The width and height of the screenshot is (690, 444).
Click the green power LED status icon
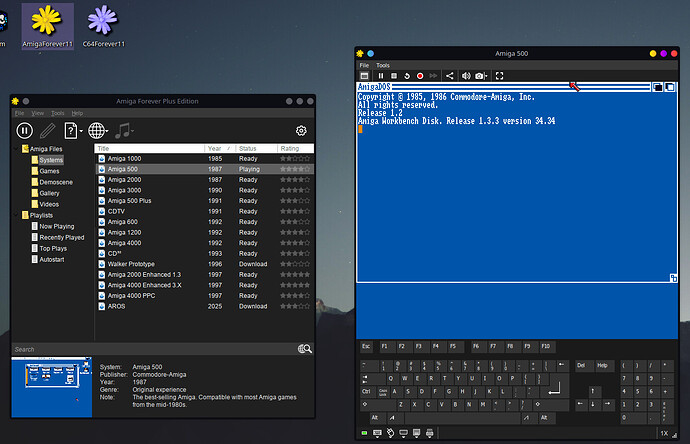pyautogui.click(x=364, y=433)
